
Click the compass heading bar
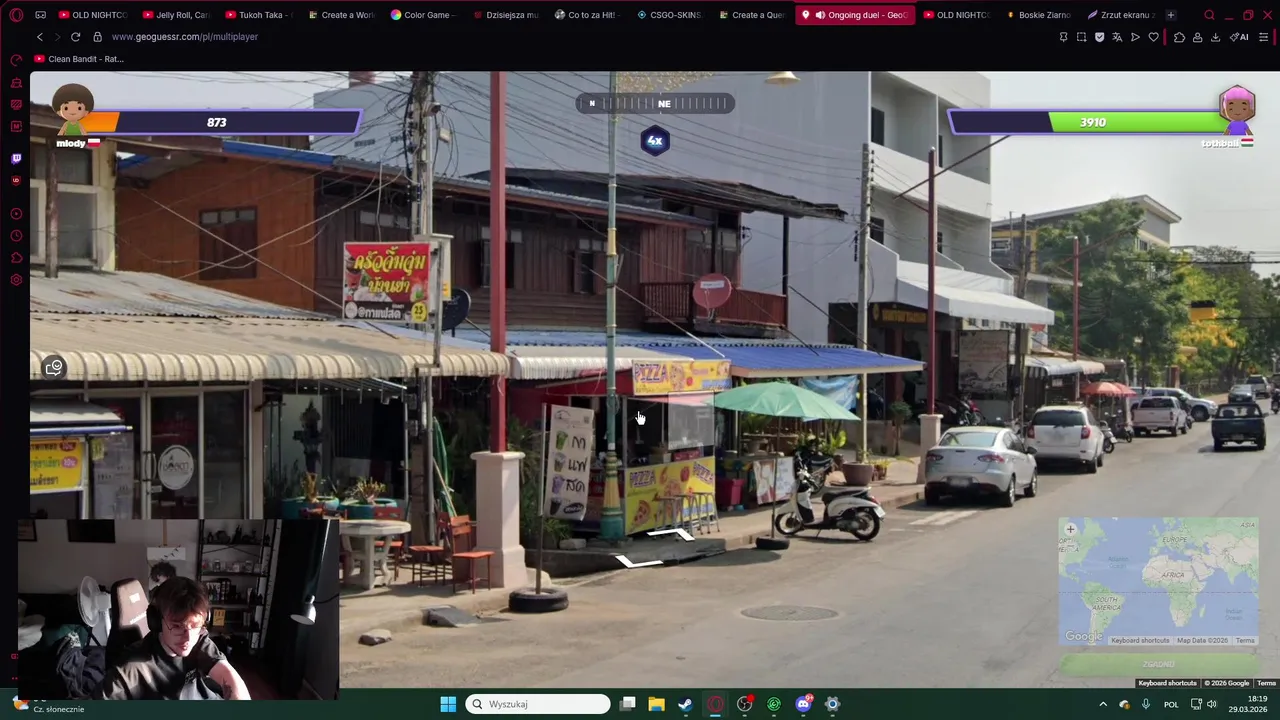tap(655, 103)
